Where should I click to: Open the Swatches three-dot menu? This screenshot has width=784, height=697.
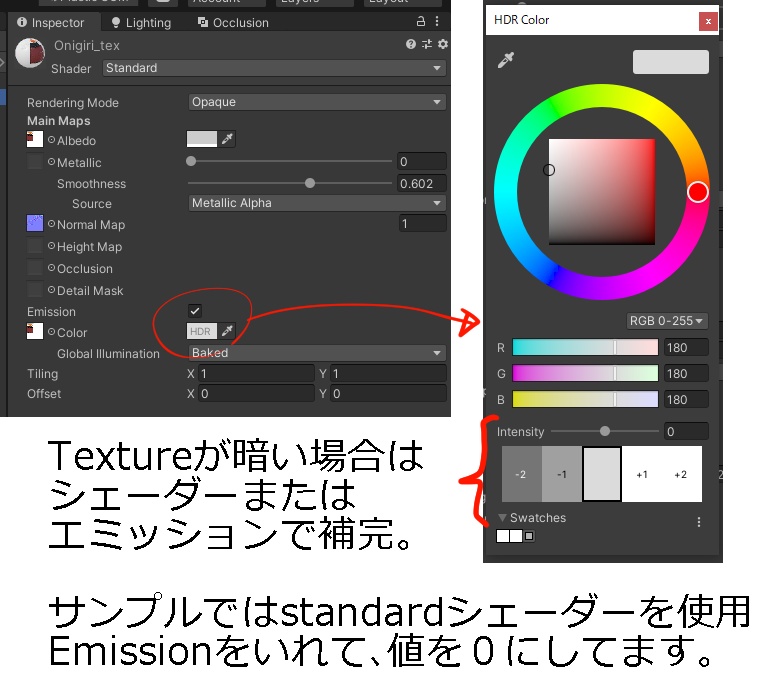point(698,522)
